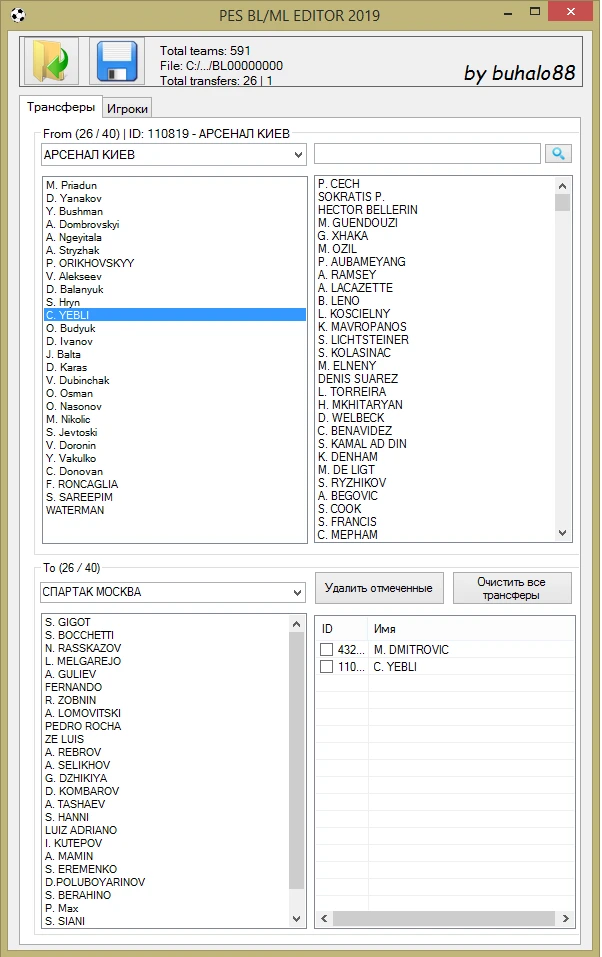The height and width of the screenshot is (957, 602).
Task: Click the magnifier search icon button
Action: click(x=558, y=154)
